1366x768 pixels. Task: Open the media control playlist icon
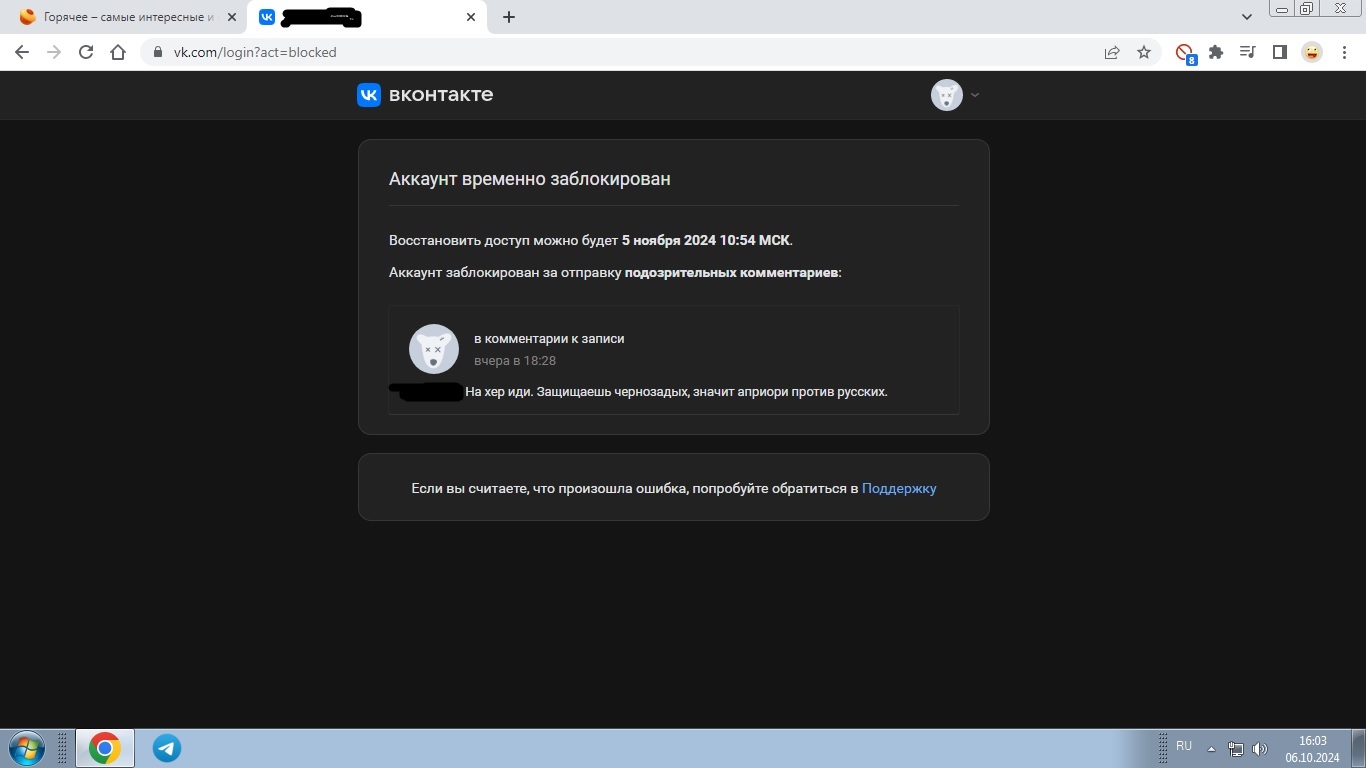1248,52
